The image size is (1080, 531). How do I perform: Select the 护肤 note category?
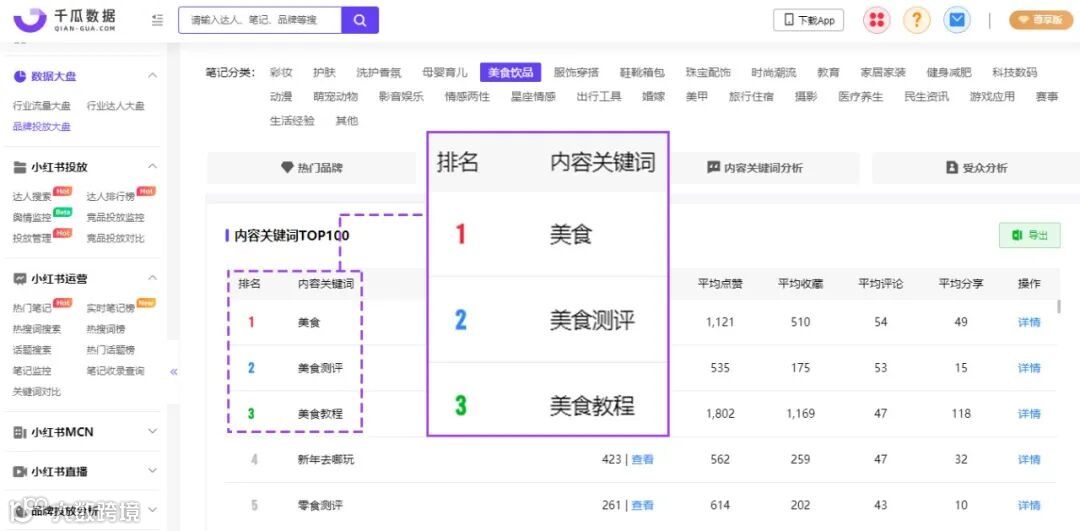tap(324, 72)
